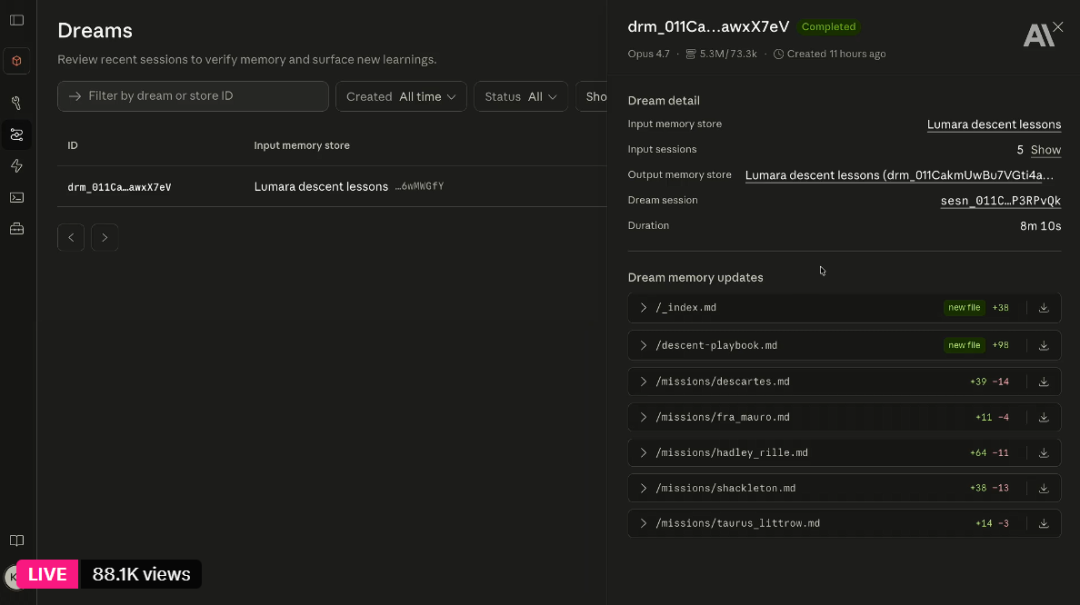Focus the Filter by dream or store ID field

193,96
